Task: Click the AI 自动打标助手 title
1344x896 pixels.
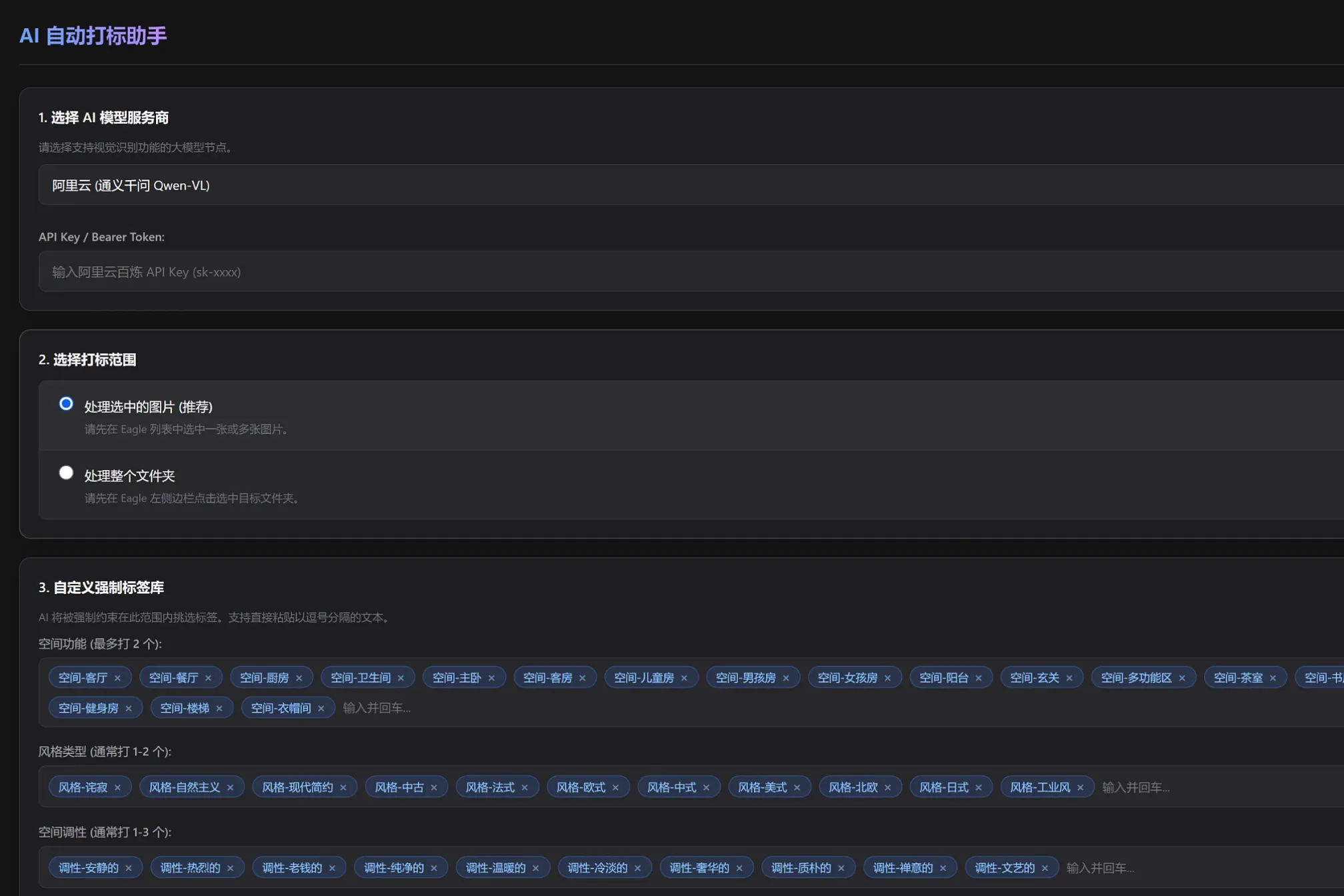Action: click(93, 35)
